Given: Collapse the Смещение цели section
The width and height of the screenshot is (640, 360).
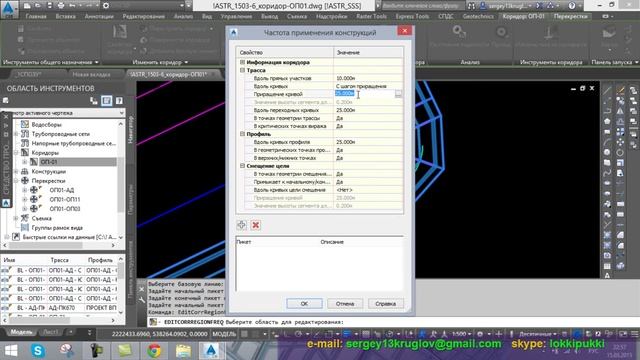Looking at the screenshot, I should [242, 166].
